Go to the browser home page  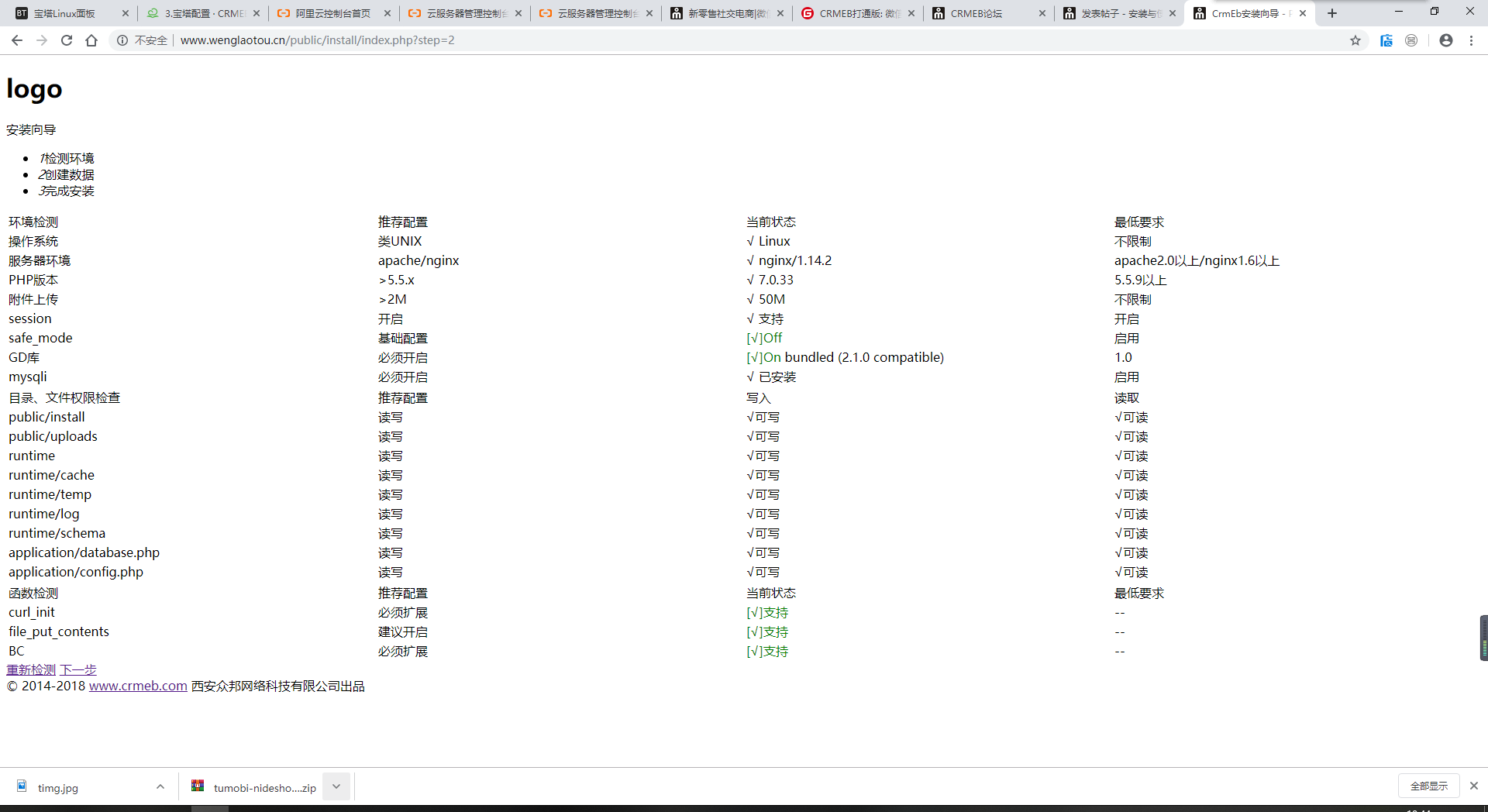(91, 40)
